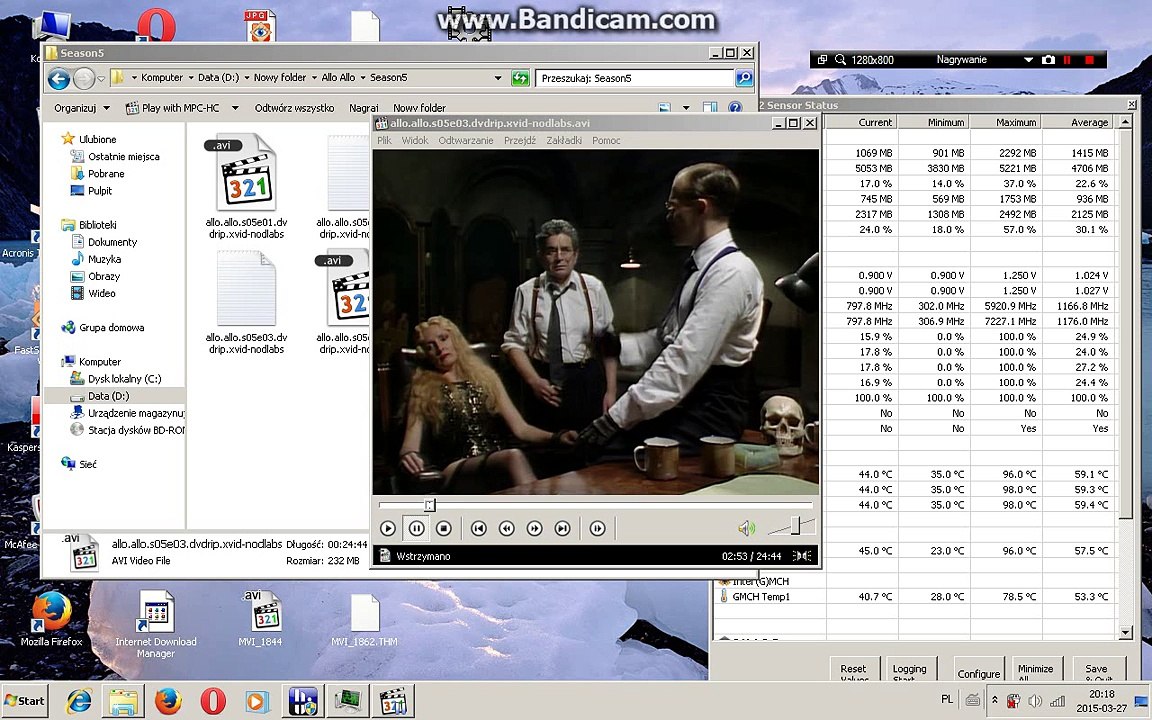The height and width of the screenshot is (720, 1152).
Task: Mute audio with the speaker icon
Action: [x=746, y=528]
